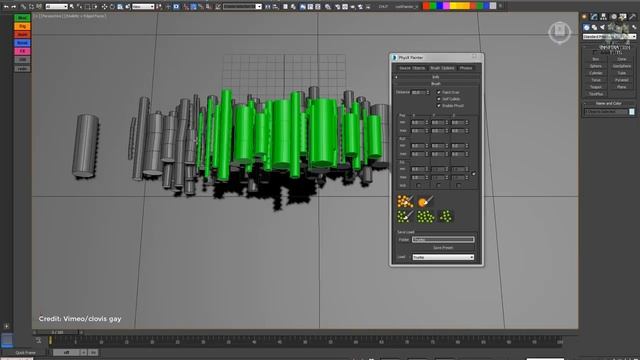Pick the magenta swatch in the top color bar
Image resolution: width=640 pixels, height=360 pixels.
(x=446, y=6)
